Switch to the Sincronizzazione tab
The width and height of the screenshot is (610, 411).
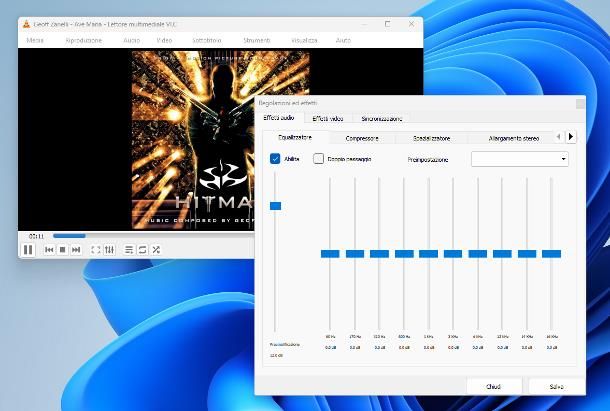point(382,119)
